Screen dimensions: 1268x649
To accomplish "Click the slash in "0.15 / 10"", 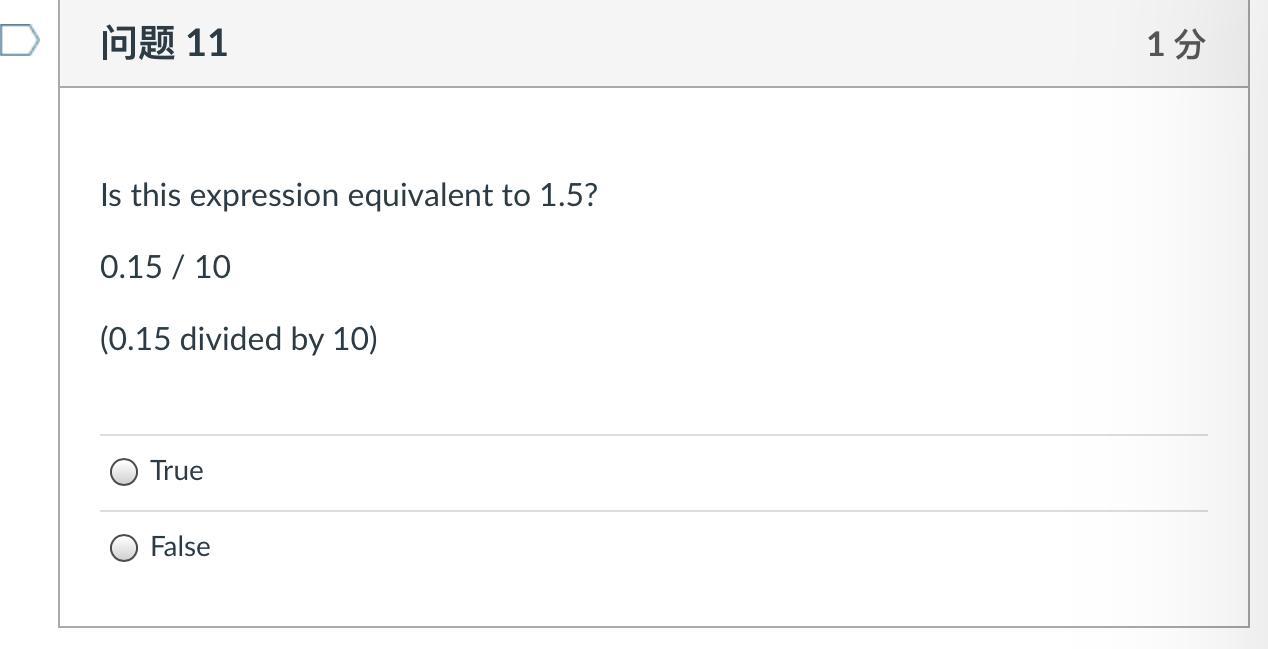I will pos(178,267).
